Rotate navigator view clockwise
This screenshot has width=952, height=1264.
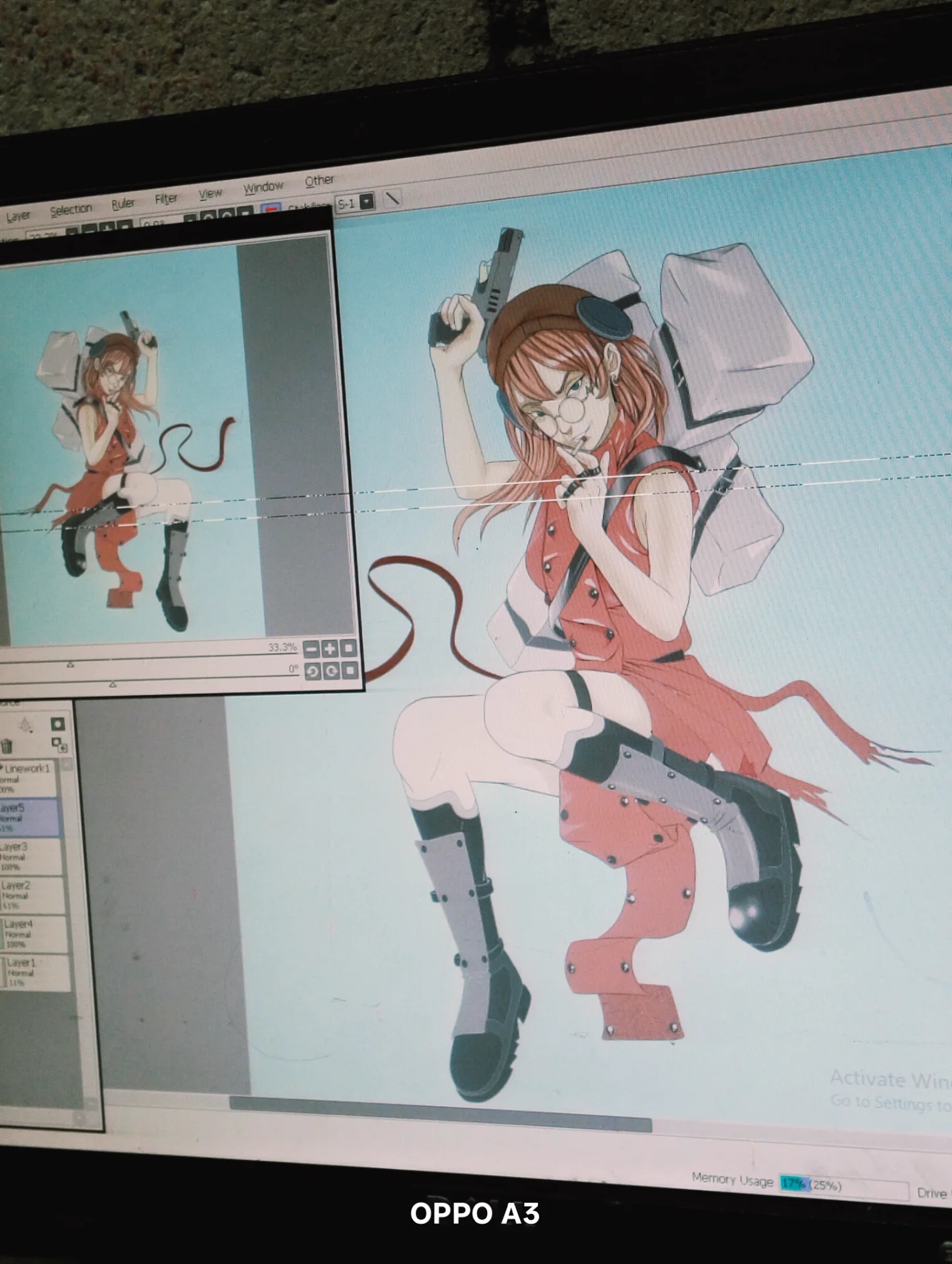click(331, 671)
